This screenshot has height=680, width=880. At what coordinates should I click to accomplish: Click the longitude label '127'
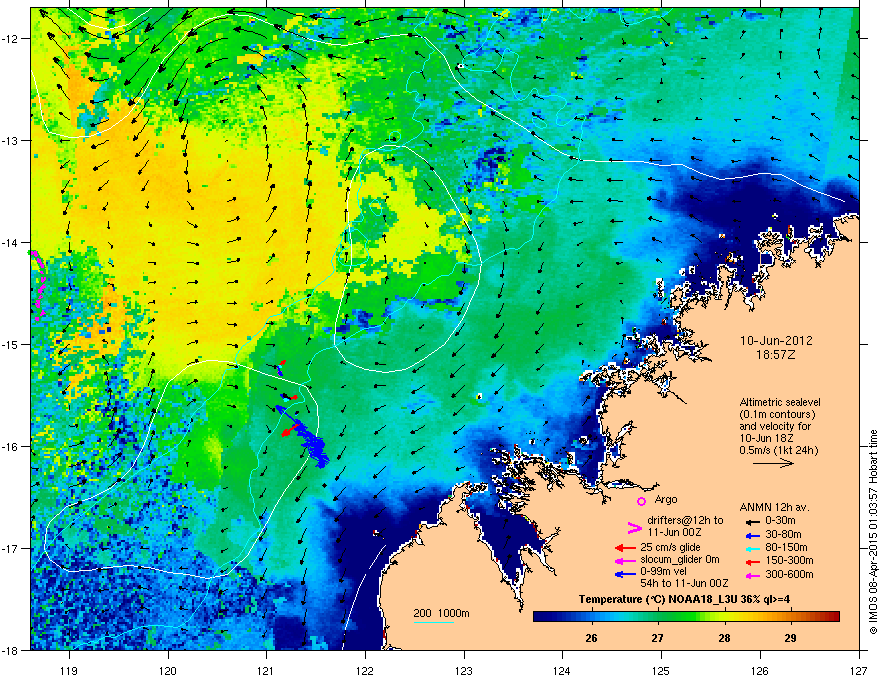859,670
